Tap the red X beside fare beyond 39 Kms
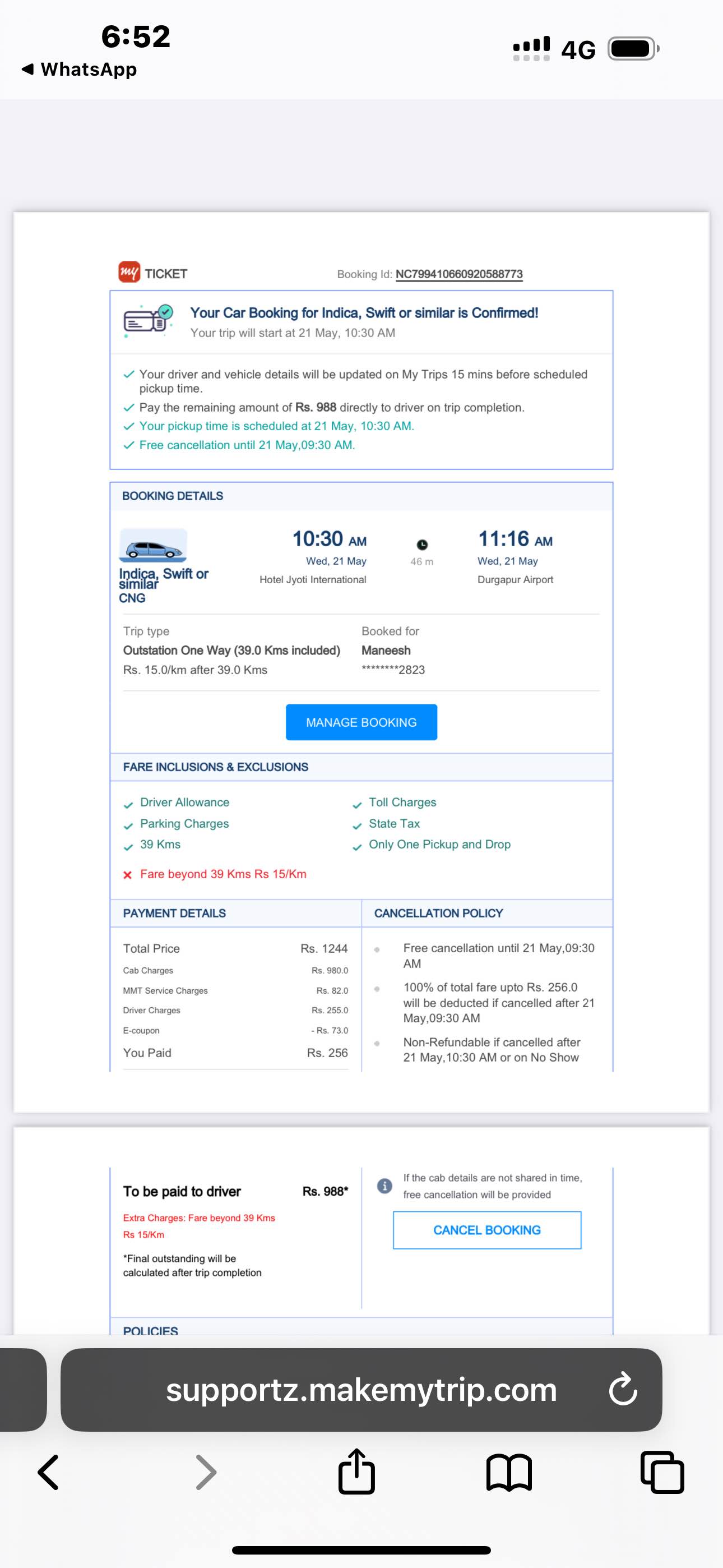This screenshot has height=1568, width=723. [128, 875]
